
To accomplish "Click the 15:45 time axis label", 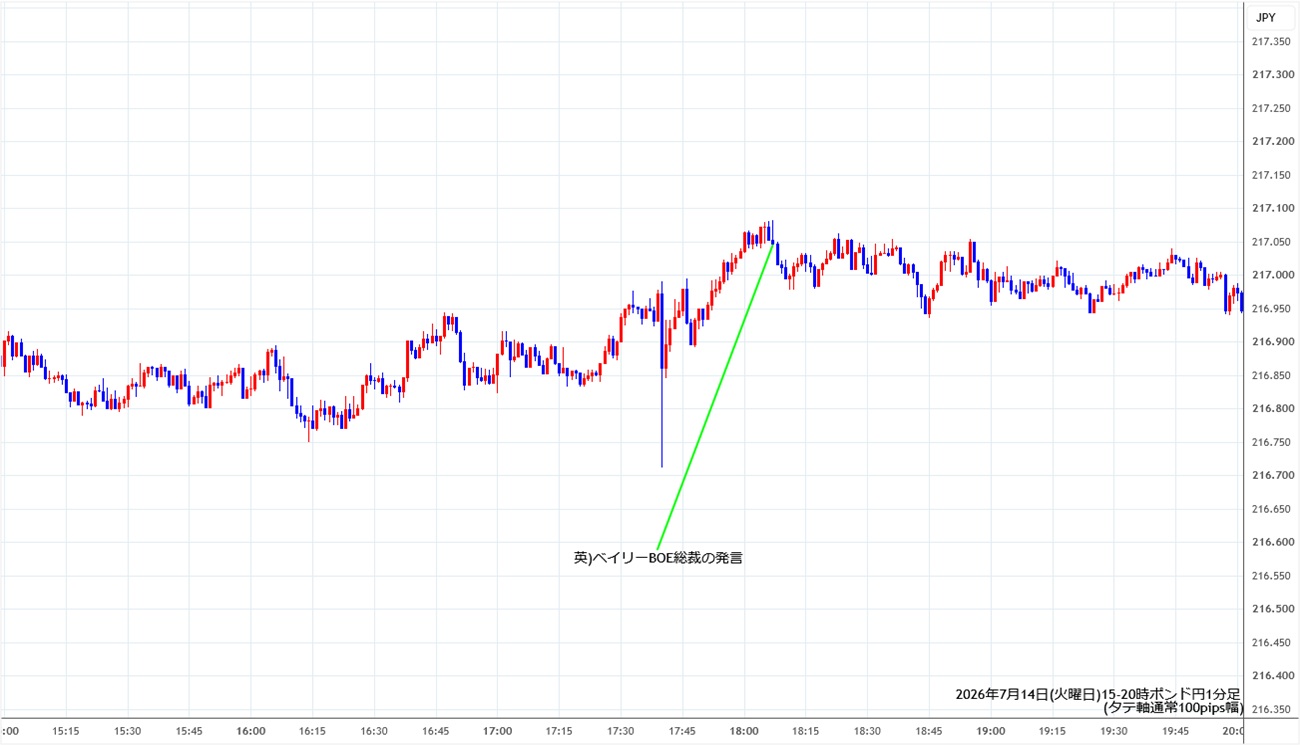I will [x=189, y=731].
